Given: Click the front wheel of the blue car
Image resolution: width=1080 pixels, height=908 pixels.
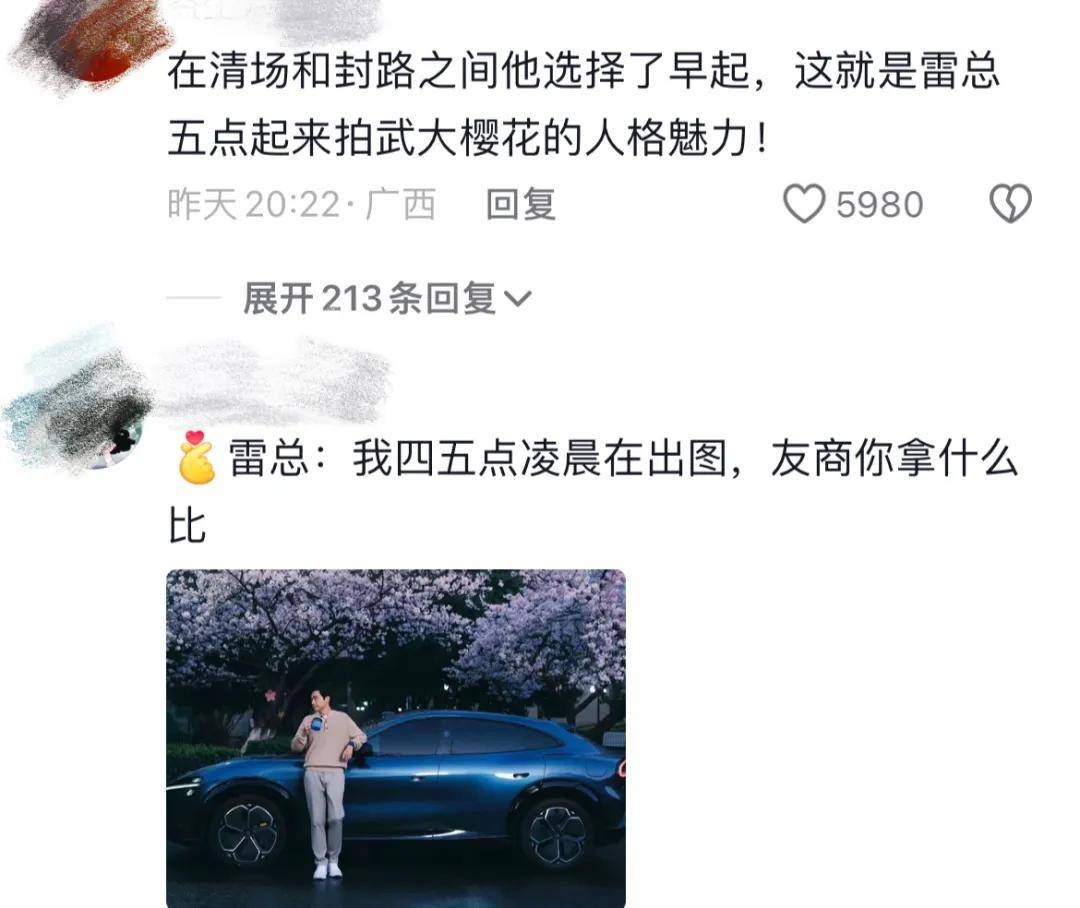Looking at the screenshot, I should [x=247, y=831].
